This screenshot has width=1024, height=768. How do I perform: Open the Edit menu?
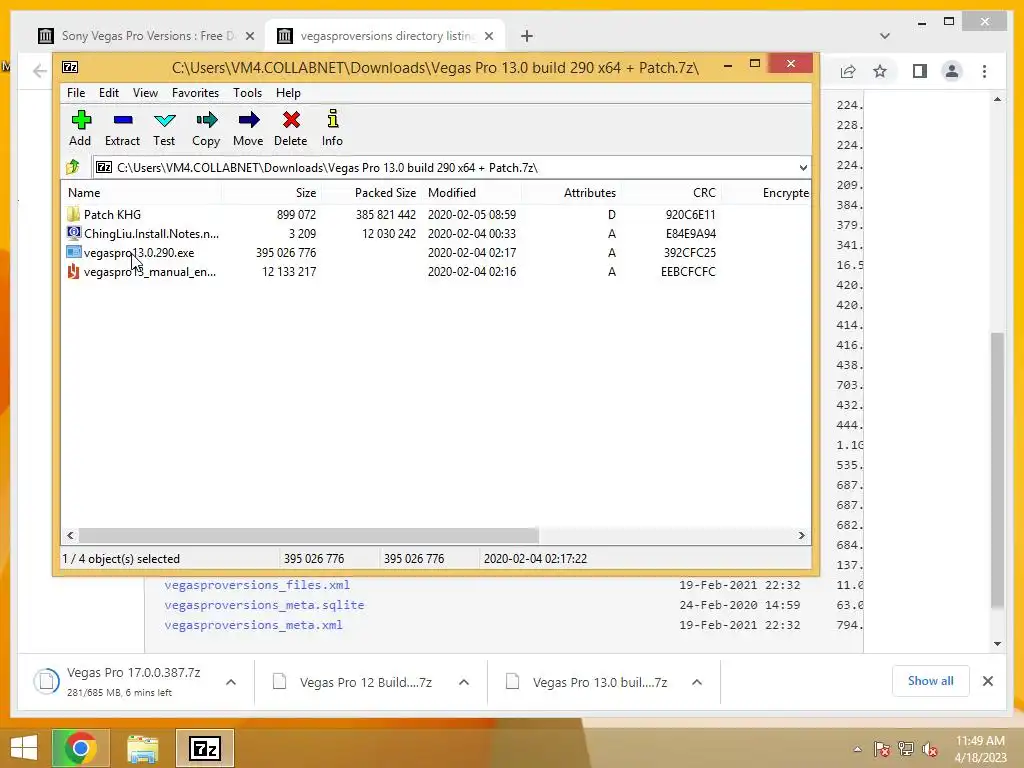108,93
